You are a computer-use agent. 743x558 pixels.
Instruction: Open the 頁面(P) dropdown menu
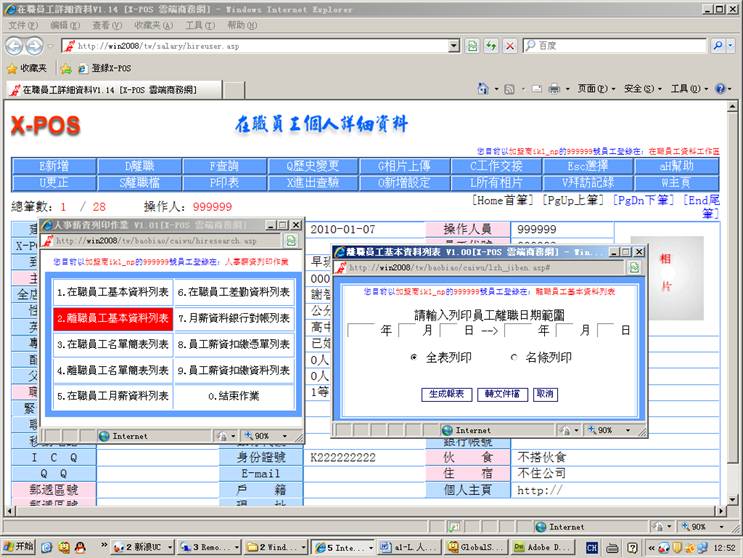pyautogui.click(x=591, y=89)
